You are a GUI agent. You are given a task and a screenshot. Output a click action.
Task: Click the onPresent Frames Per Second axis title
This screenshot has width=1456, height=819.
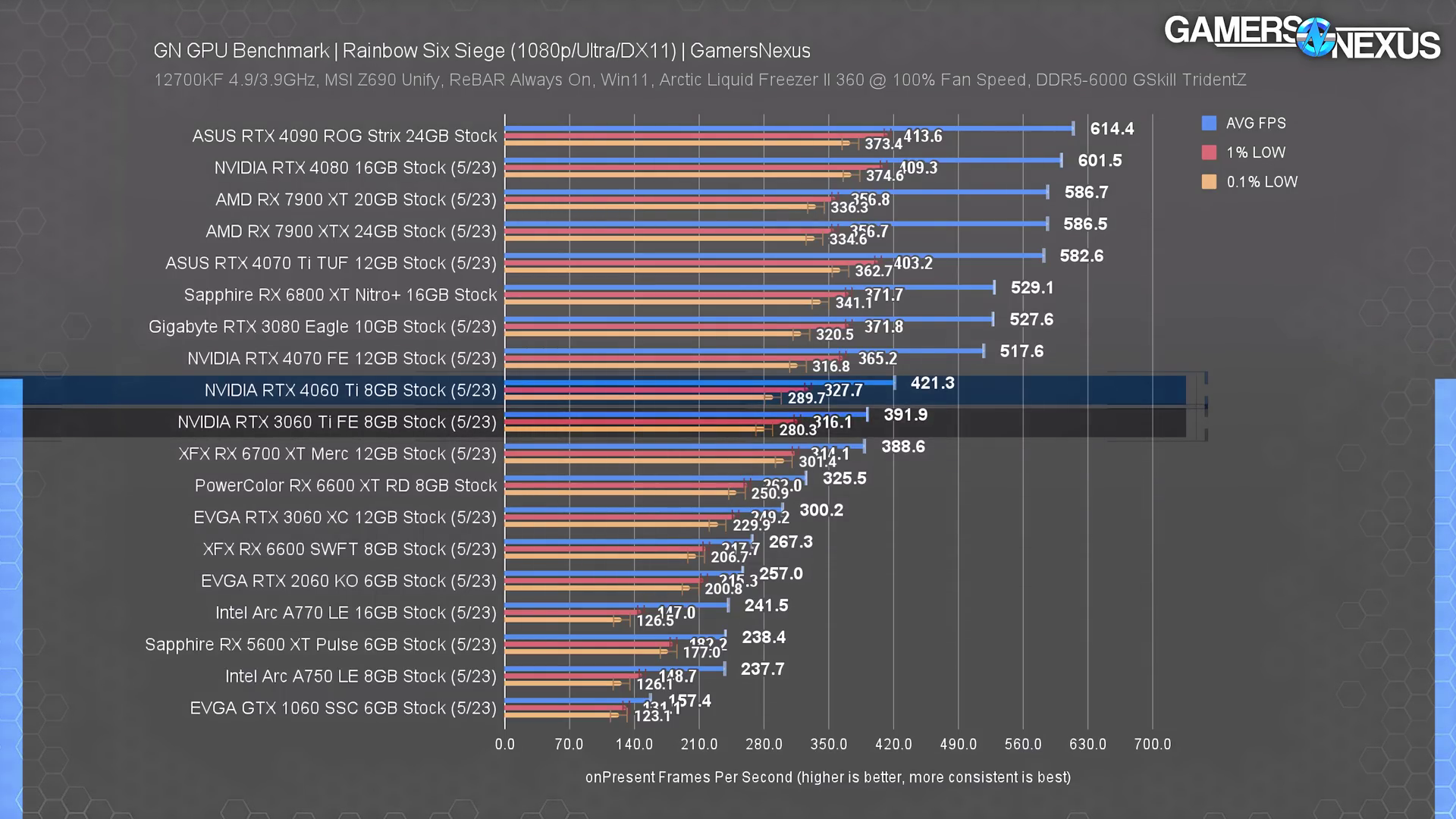827,777
